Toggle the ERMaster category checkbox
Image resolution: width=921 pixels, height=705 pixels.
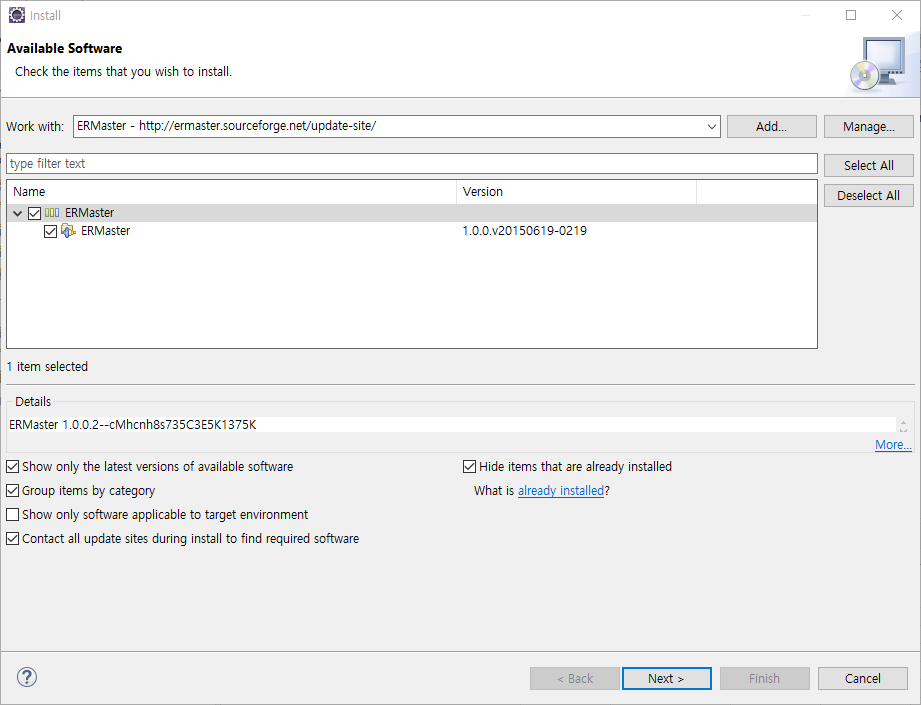tap(35, 213)
